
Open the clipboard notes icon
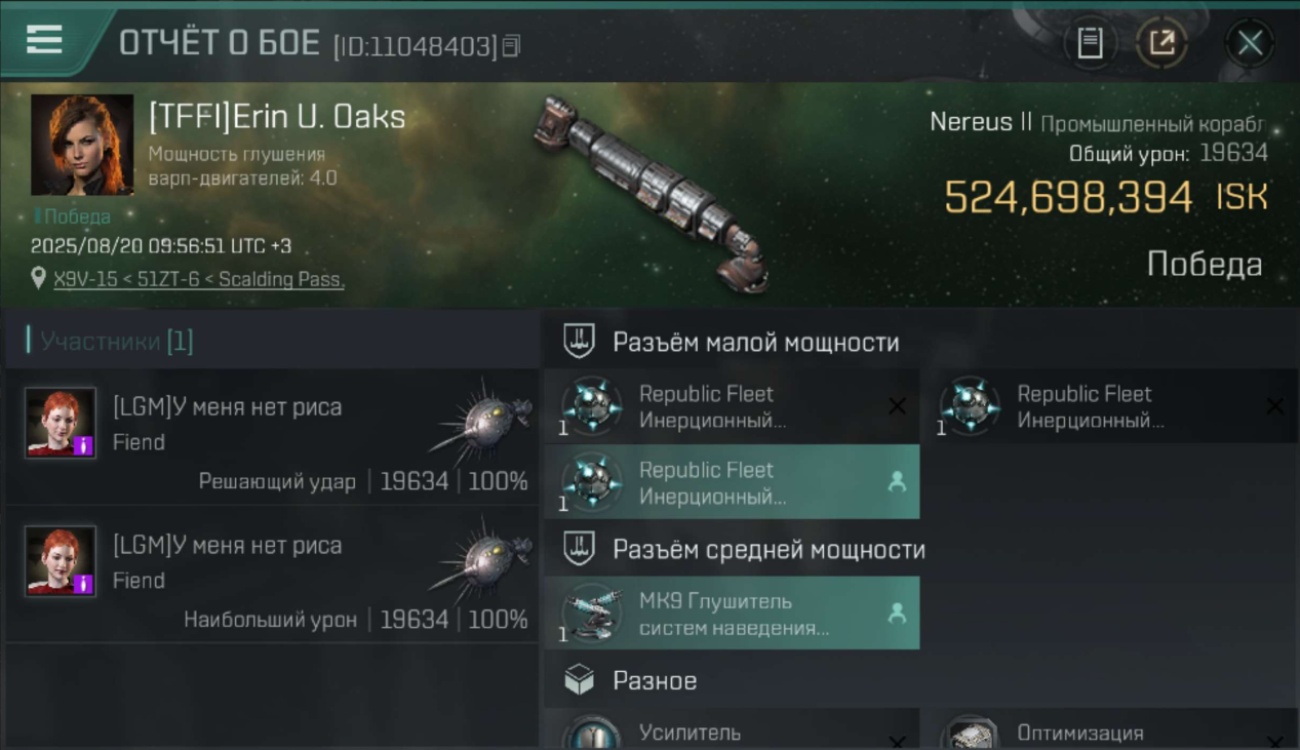tap(1090, 43)
